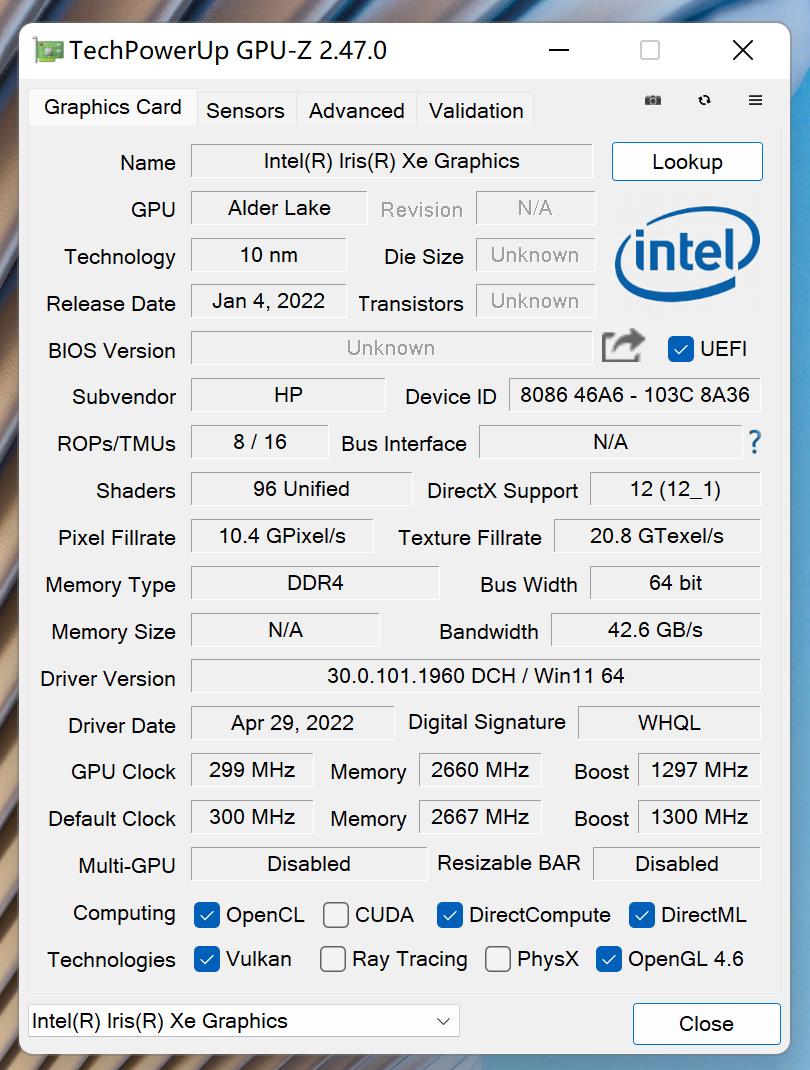This screenshot has height=1070, width=810.
Task: Toggle the UEFI checkbox
Action: pos(681,348)
